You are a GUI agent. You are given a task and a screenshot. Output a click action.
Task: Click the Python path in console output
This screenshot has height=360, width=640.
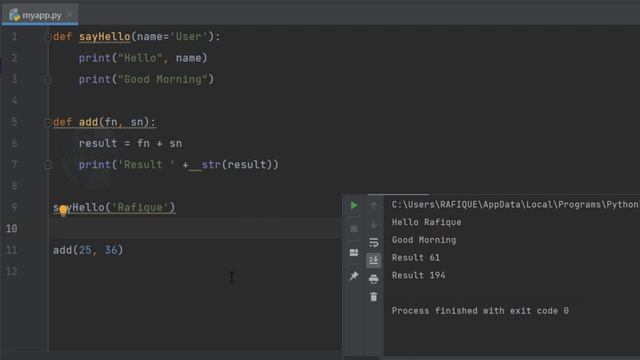point(515,204)
